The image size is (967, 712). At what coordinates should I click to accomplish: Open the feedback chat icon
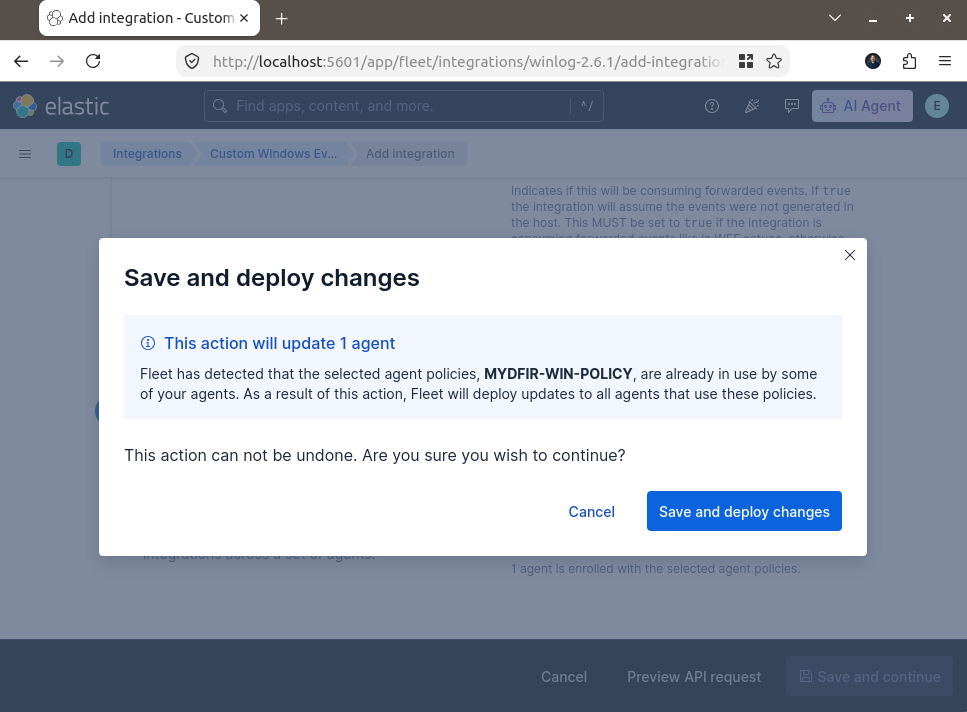click(x=792, y=106)
